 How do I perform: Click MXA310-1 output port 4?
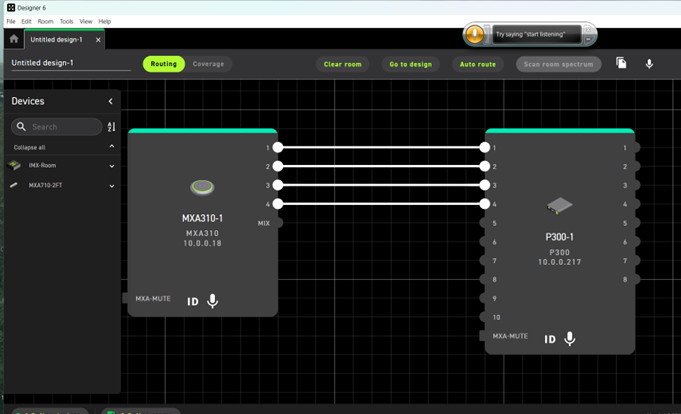(278, 204)
